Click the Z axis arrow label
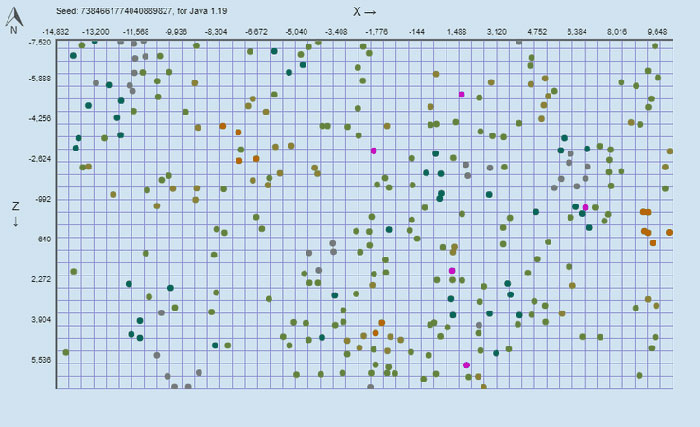The height and width of the screenshot is (427, 700). click(15, 213)
